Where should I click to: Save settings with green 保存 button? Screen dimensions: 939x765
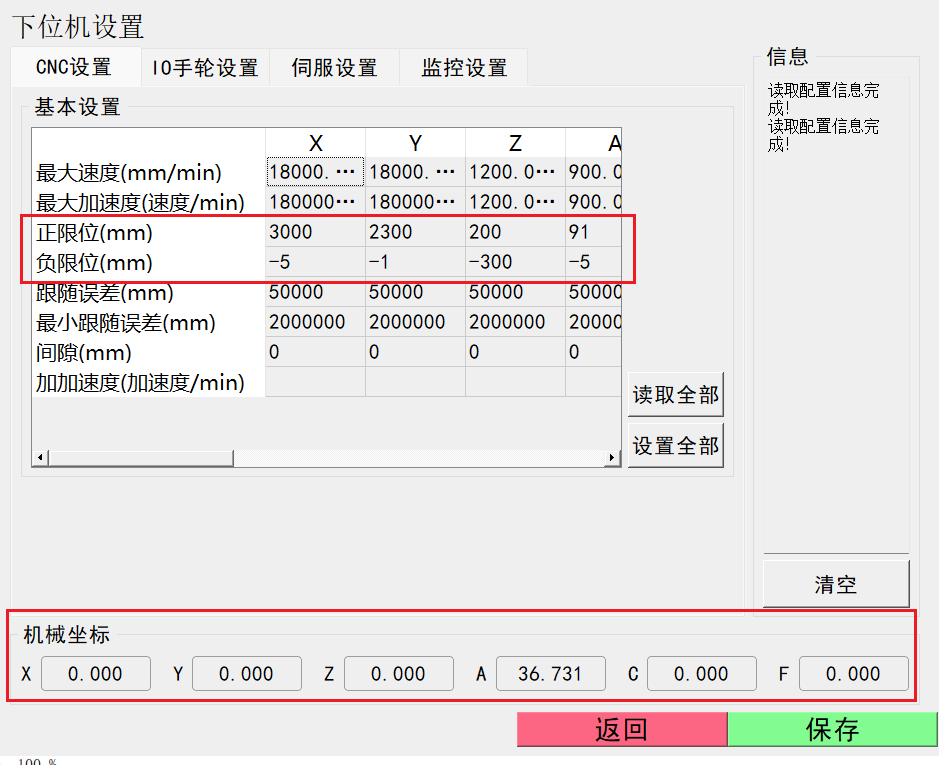[832, 730]
